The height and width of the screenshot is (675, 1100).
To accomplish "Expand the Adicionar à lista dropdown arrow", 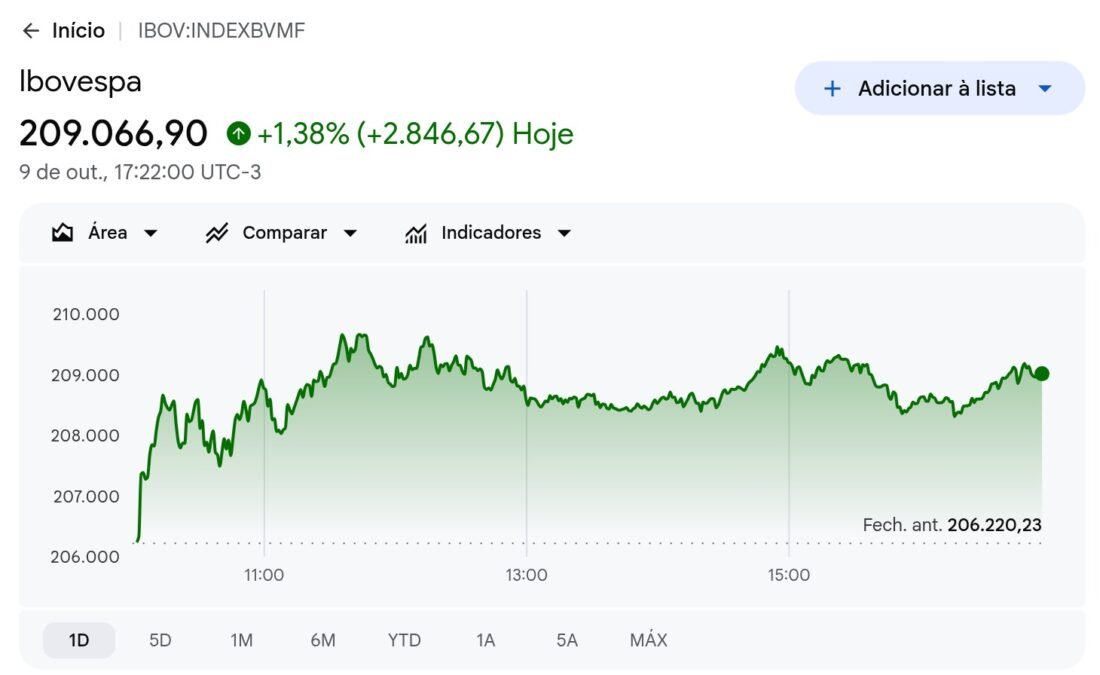I will tap(1045, 88).
